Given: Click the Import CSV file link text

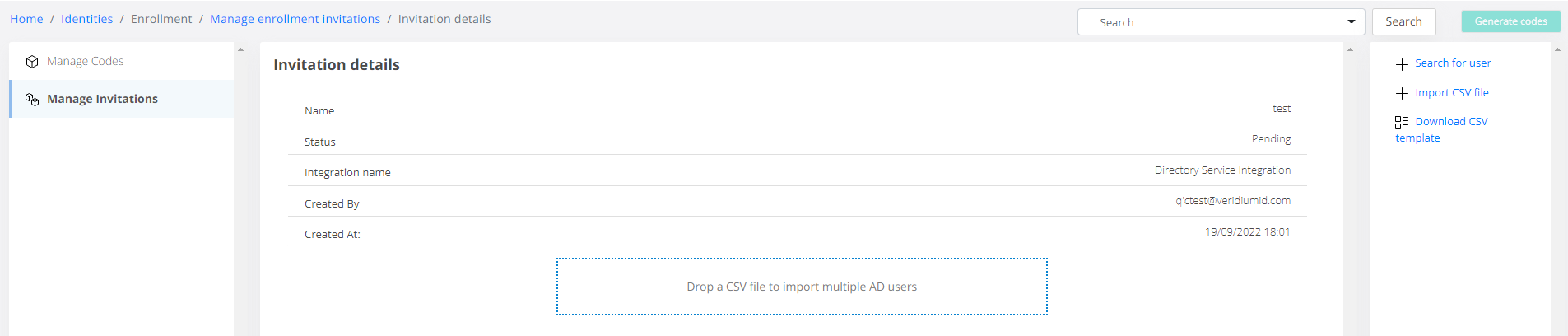Looking at the screenshot, I should 1452,93.
